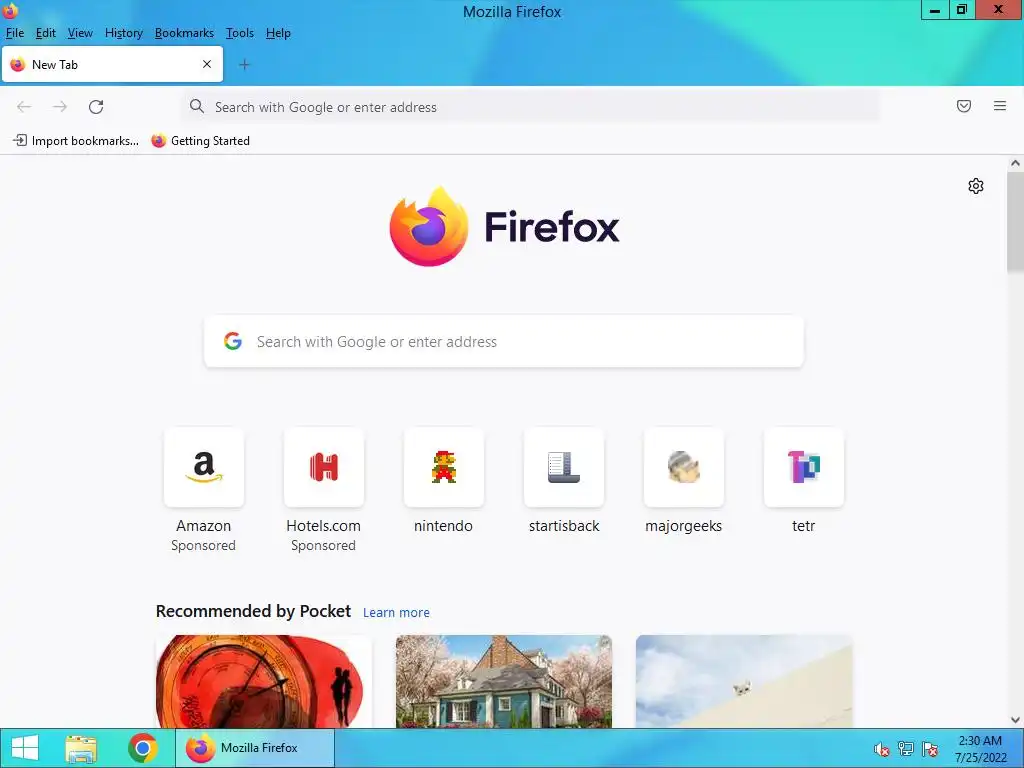This screenshot has height=768, width=1024.
Task: Focus the center Google search box
Action: point(504,342)
